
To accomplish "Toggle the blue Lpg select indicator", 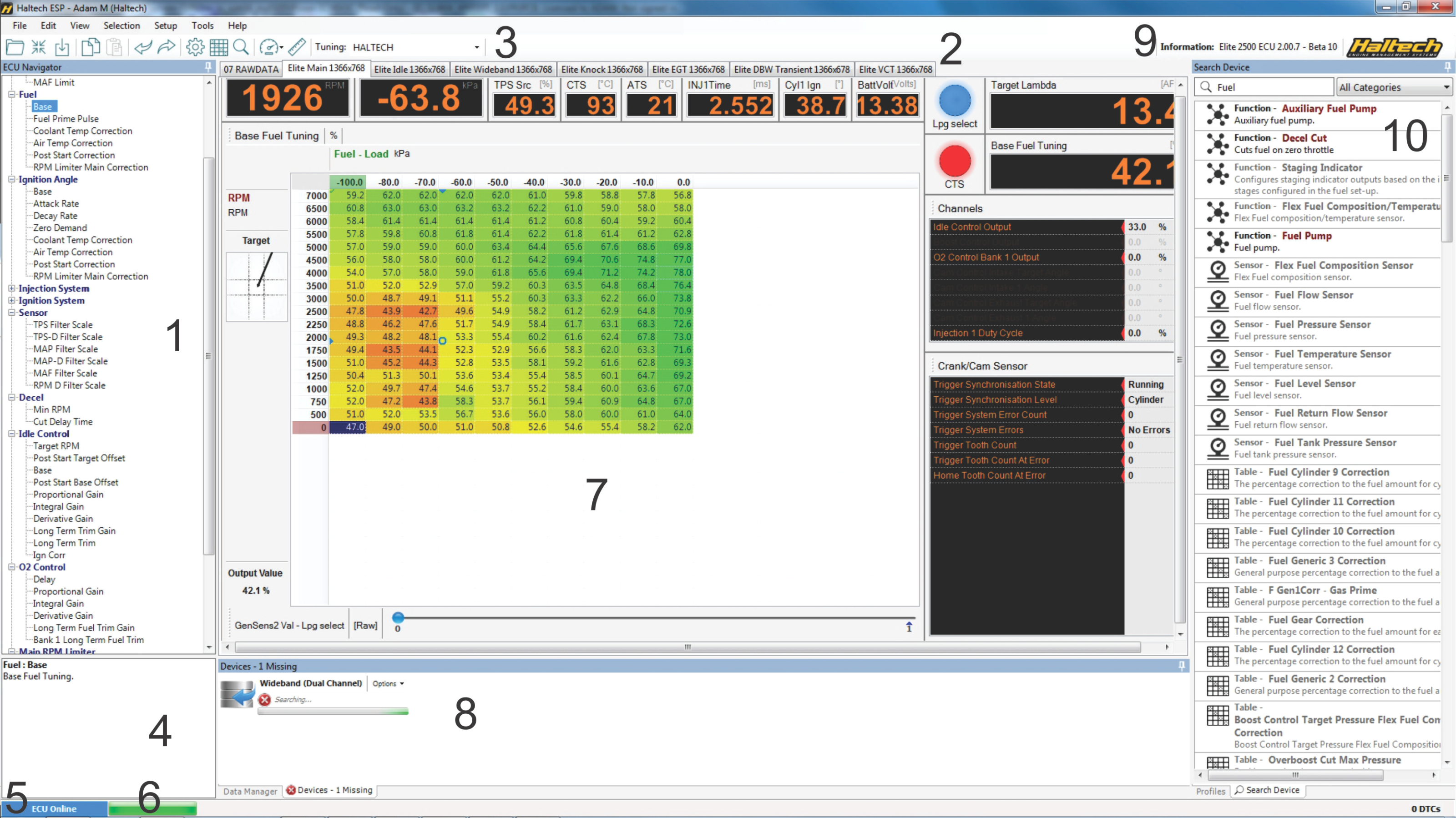I will click(955, 101).
